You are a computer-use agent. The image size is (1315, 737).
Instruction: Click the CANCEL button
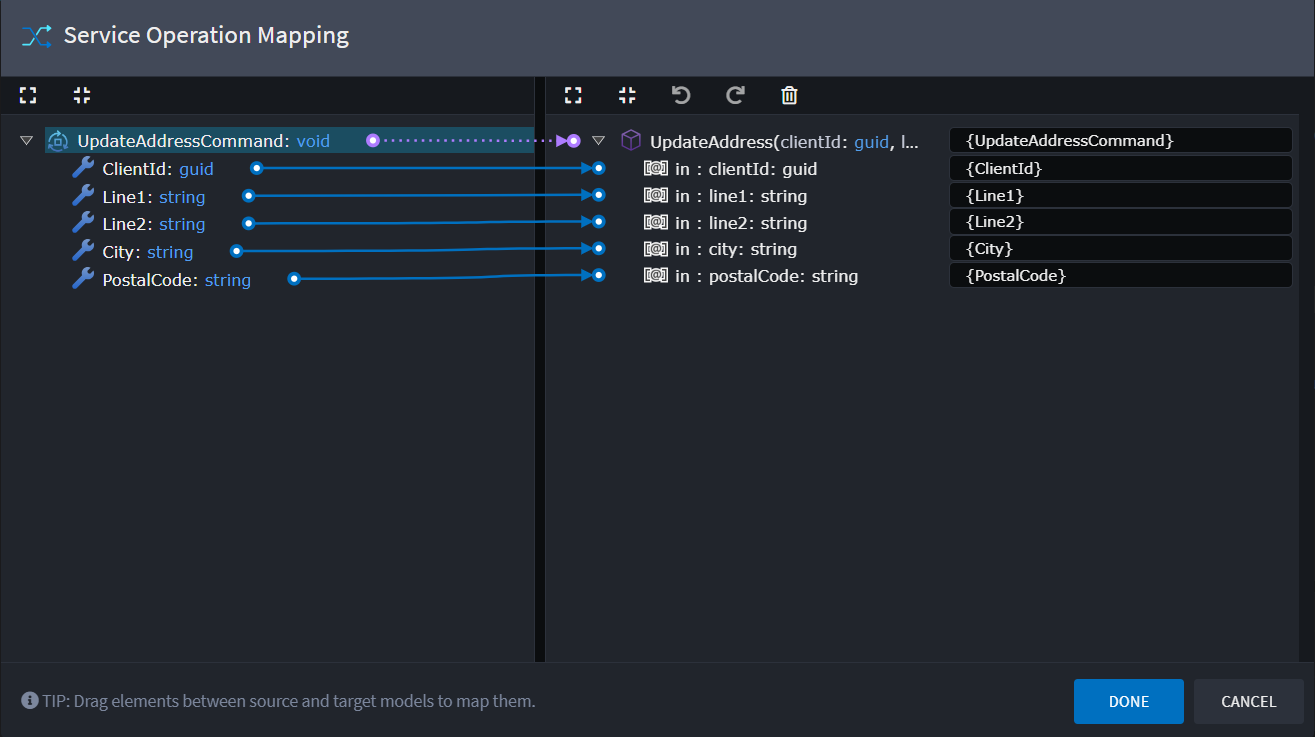pyautogui.click(x=1249, y=702)
